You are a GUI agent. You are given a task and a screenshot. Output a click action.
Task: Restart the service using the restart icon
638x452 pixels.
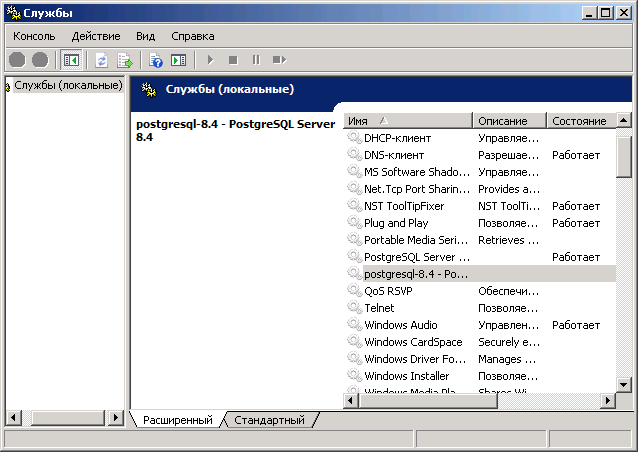coord(279,60)
